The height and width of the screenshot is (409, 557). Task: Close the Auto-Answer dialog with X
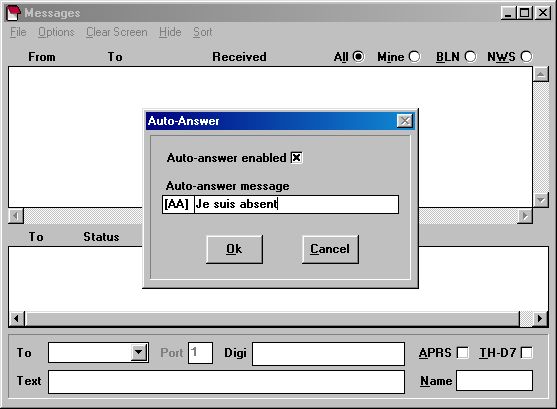click(405, 121)
